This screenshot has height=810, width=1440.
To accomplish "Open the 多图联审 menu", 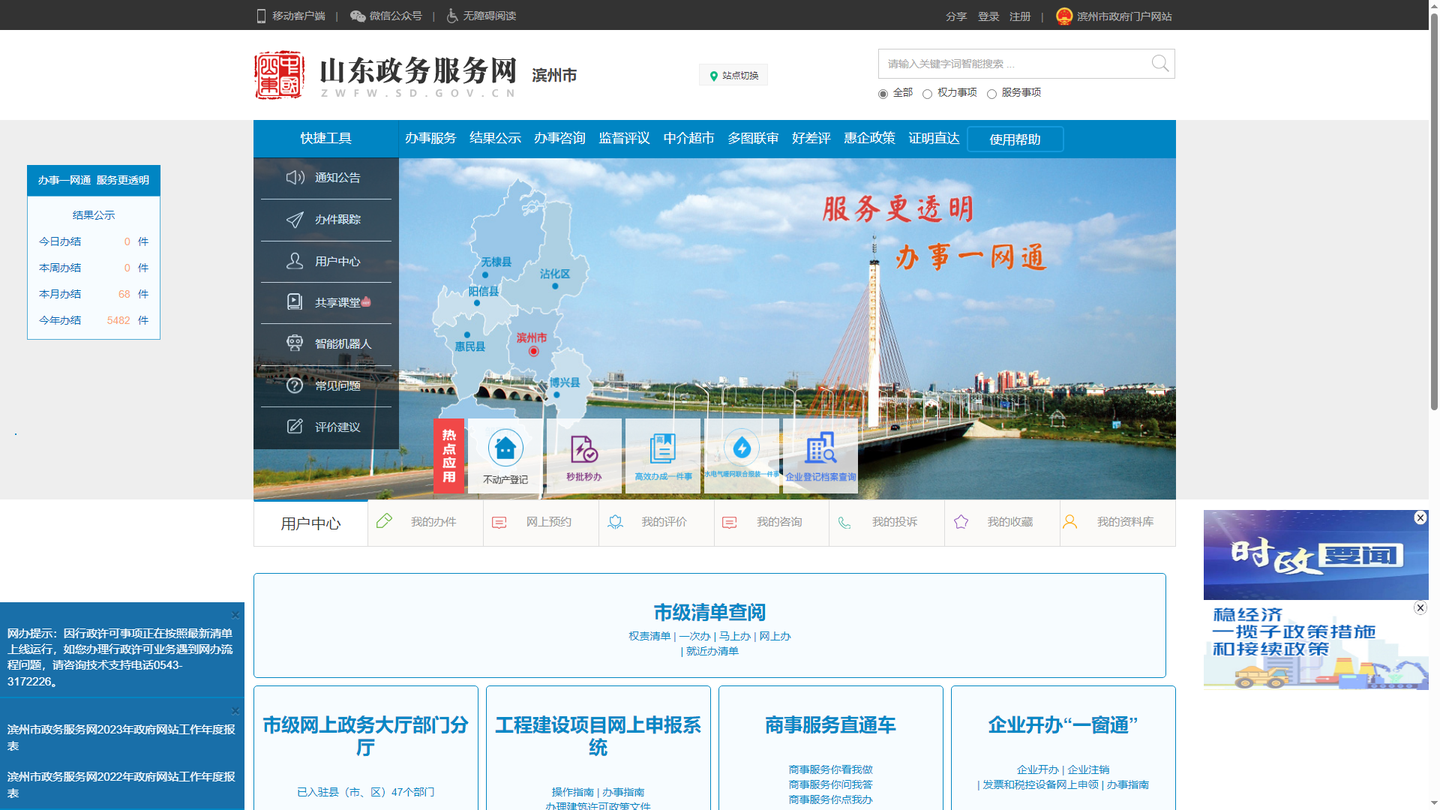I will (753, 138).
